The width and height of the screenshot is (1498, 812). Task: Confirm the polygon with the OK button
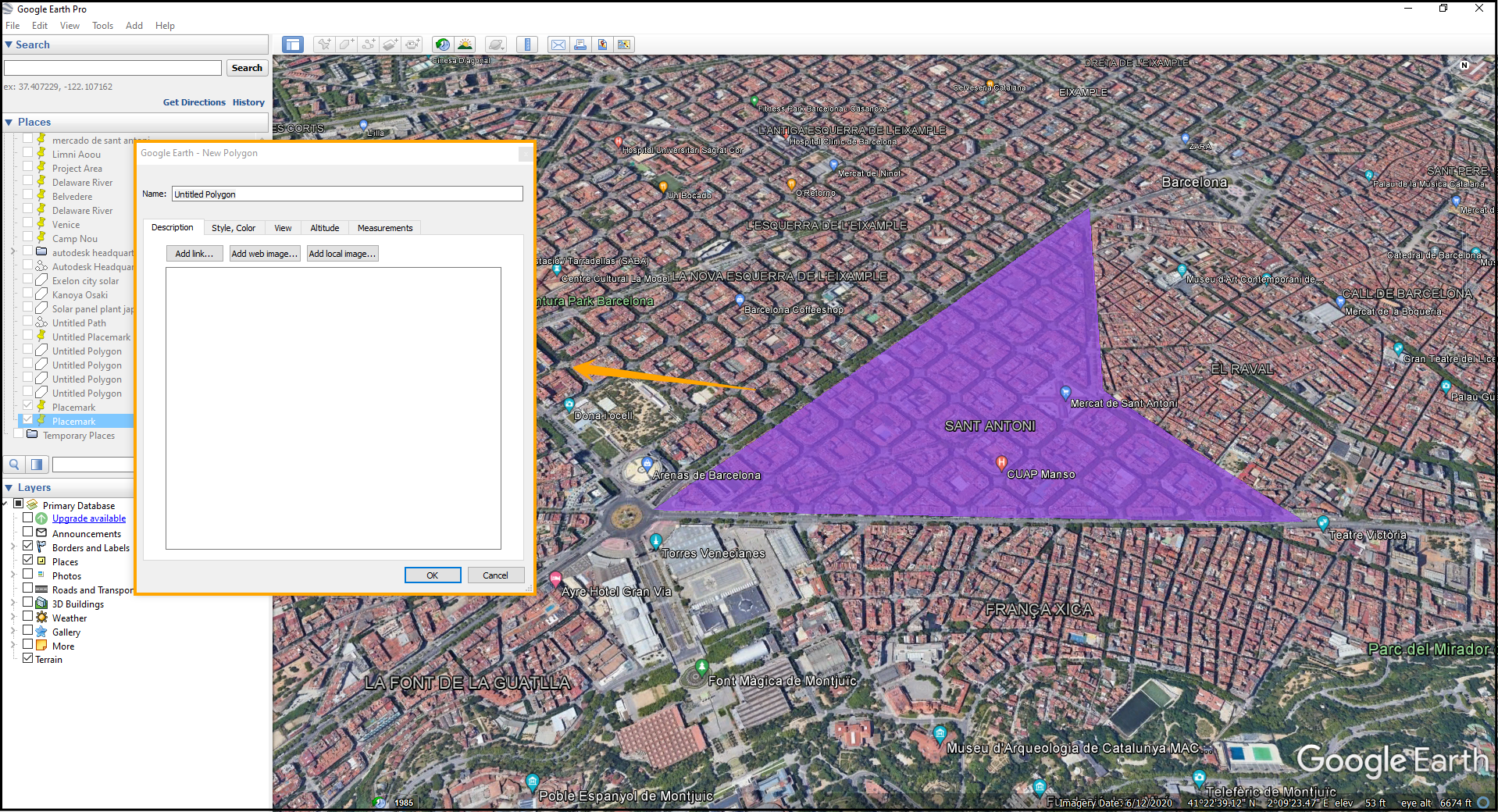pos(433,575)
